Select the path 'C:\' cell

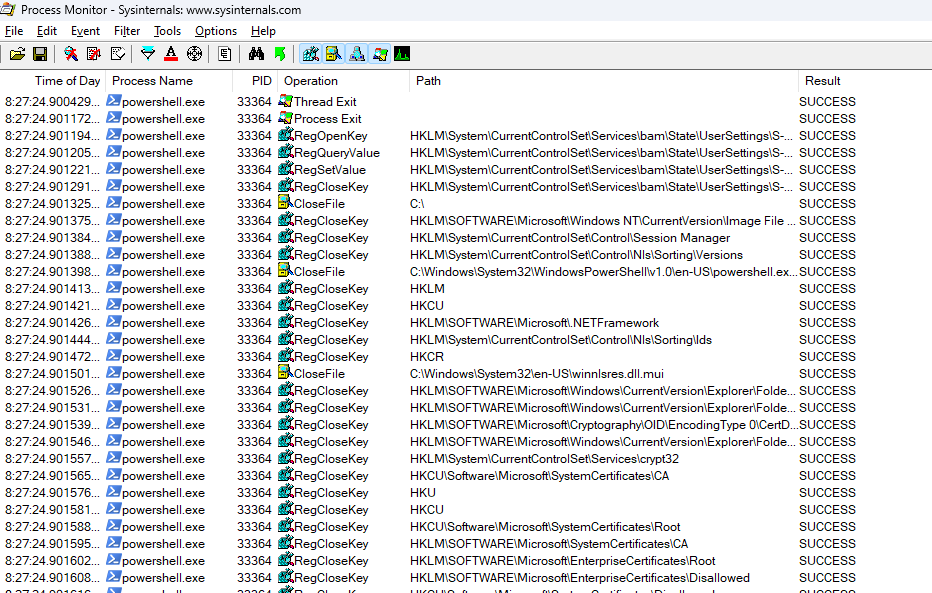(x=417, y=204)
